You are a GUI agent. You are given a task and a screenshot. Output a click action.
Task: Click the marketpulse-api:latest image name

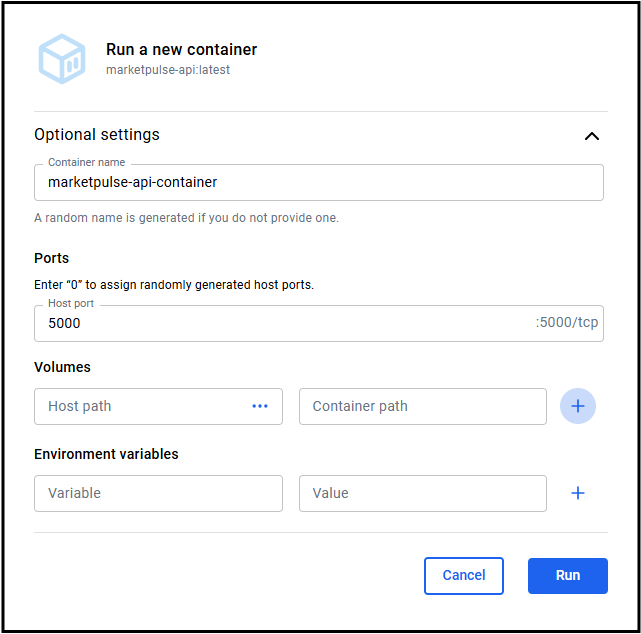point(168,71)
